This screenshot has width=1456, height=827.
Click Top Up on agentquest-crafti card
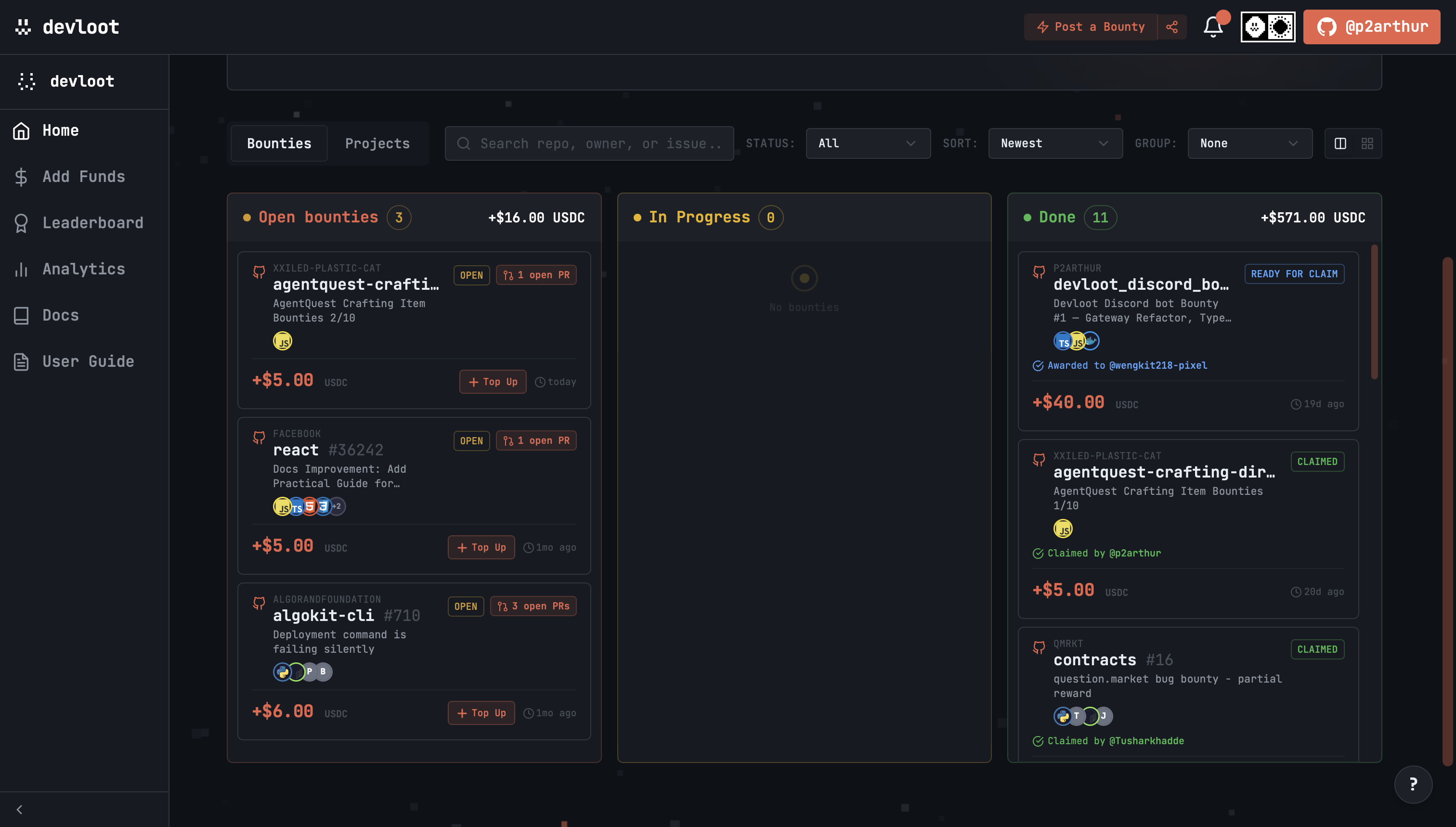(x=493, y=382)
